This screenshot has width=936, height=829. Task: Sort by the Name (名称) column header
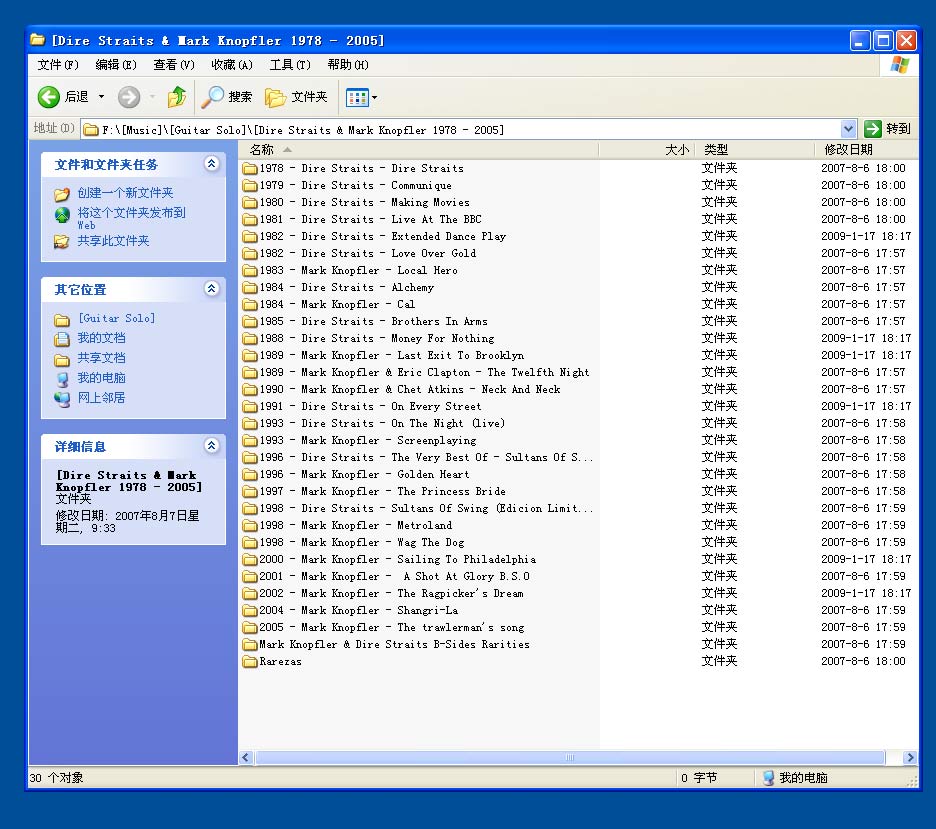coord(418,150)
